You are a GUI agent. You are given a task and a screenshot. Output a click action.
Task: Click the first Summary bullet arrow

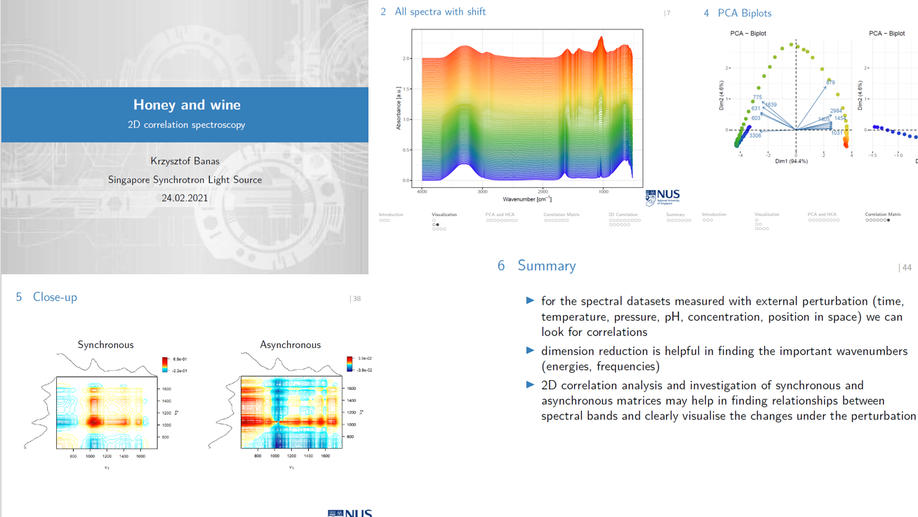pos(530,300)
